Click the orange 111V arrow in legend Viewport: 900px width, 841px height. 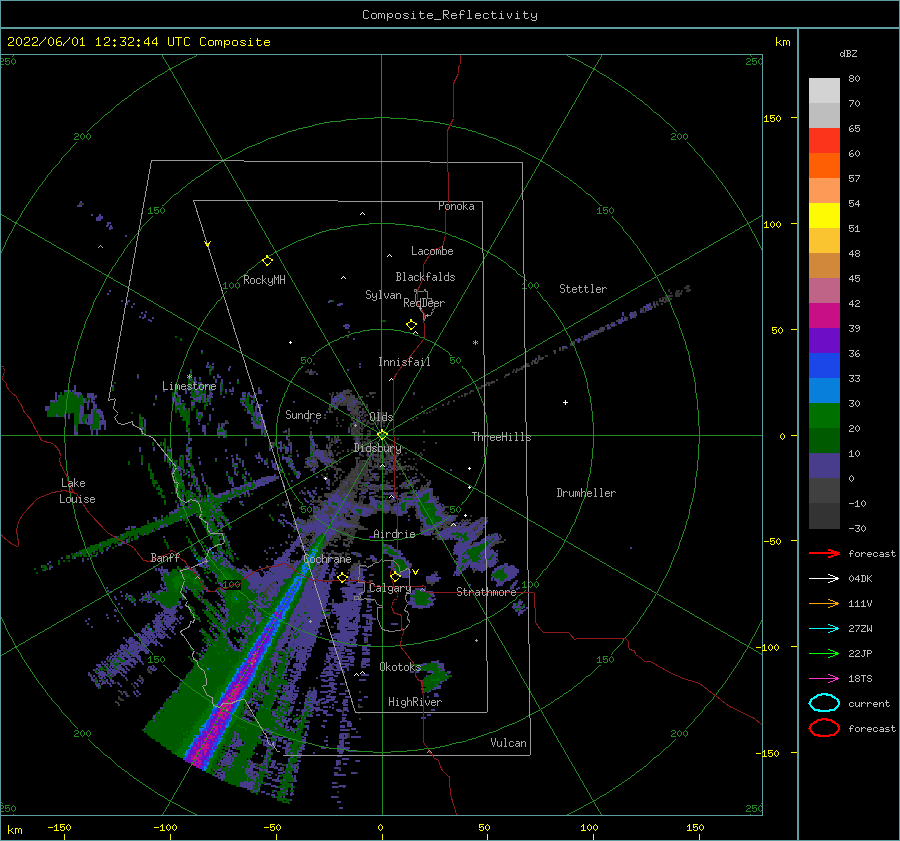click(824, 603)
